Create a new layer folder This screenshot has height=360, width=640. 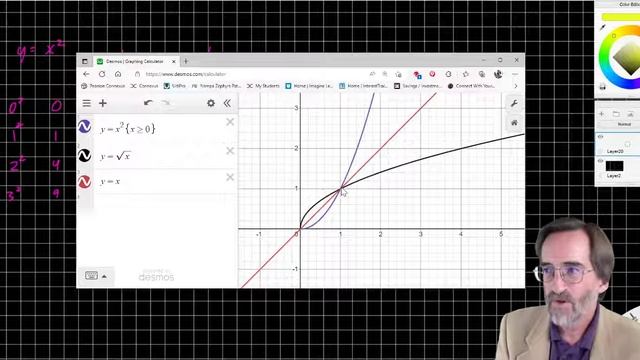(616, 114)
